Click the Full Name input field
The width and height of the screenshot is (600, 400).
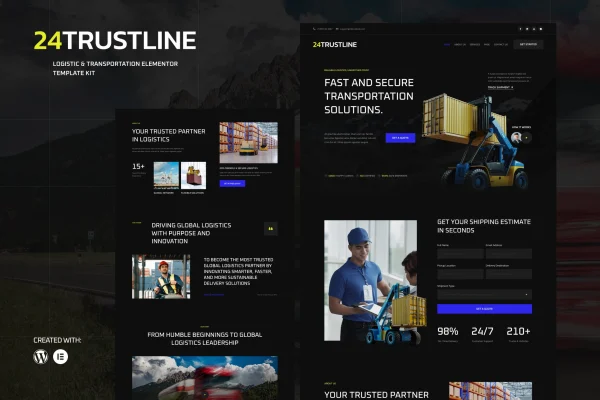point(460,253)
